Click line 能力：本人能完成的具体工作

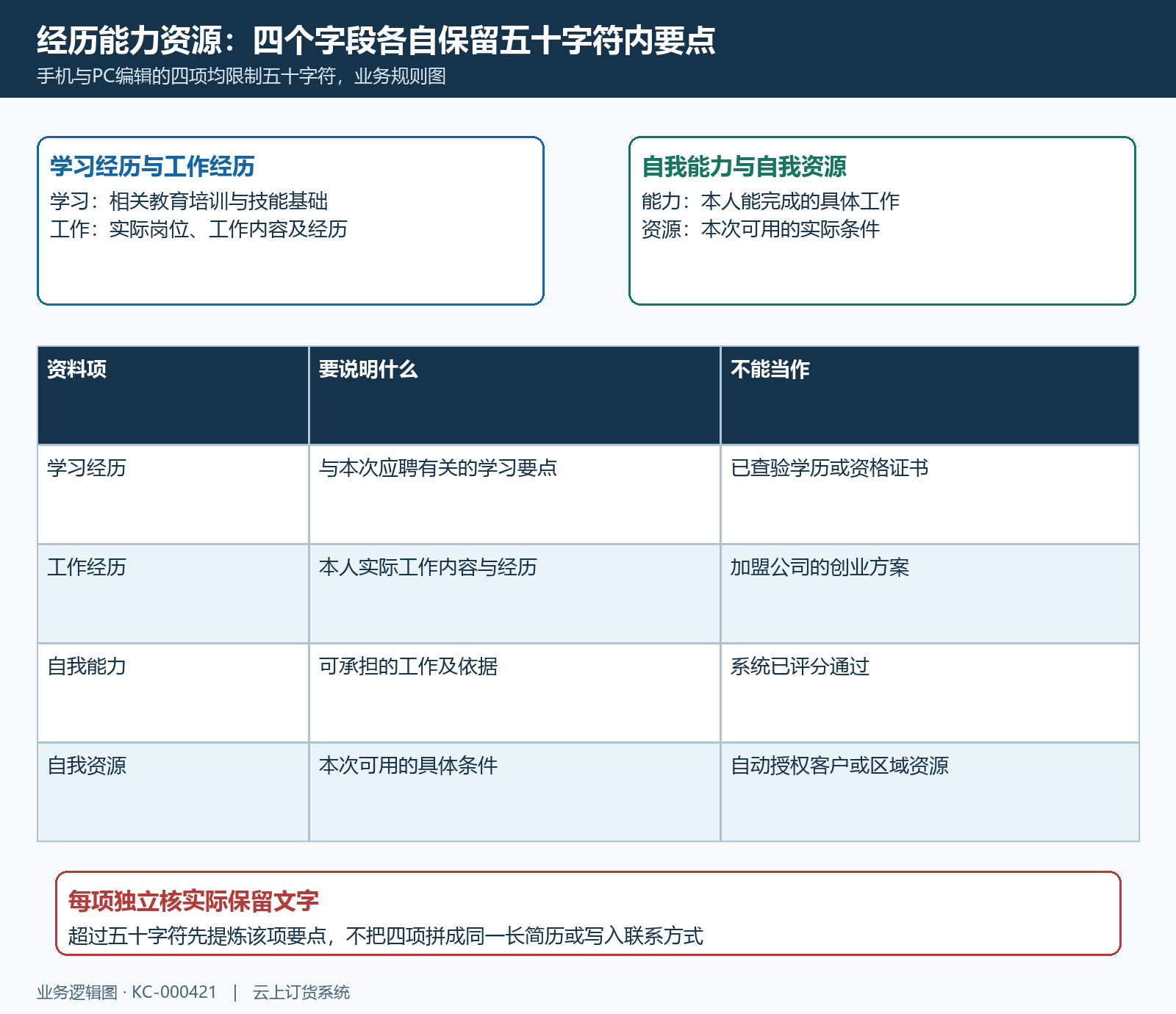coord(770,201)
